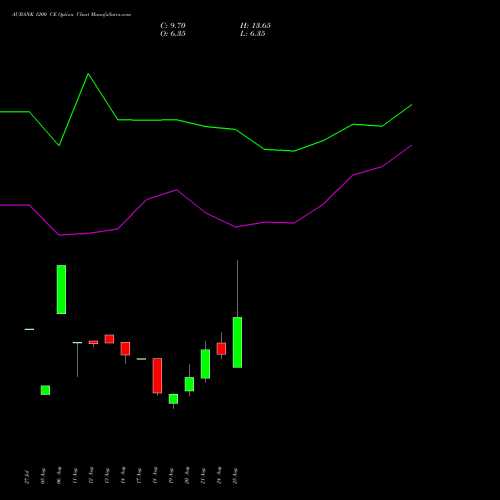Screen dimensions: 500x500
Task: Select the high value H: 13.65
Action: [x=255, y=26]
